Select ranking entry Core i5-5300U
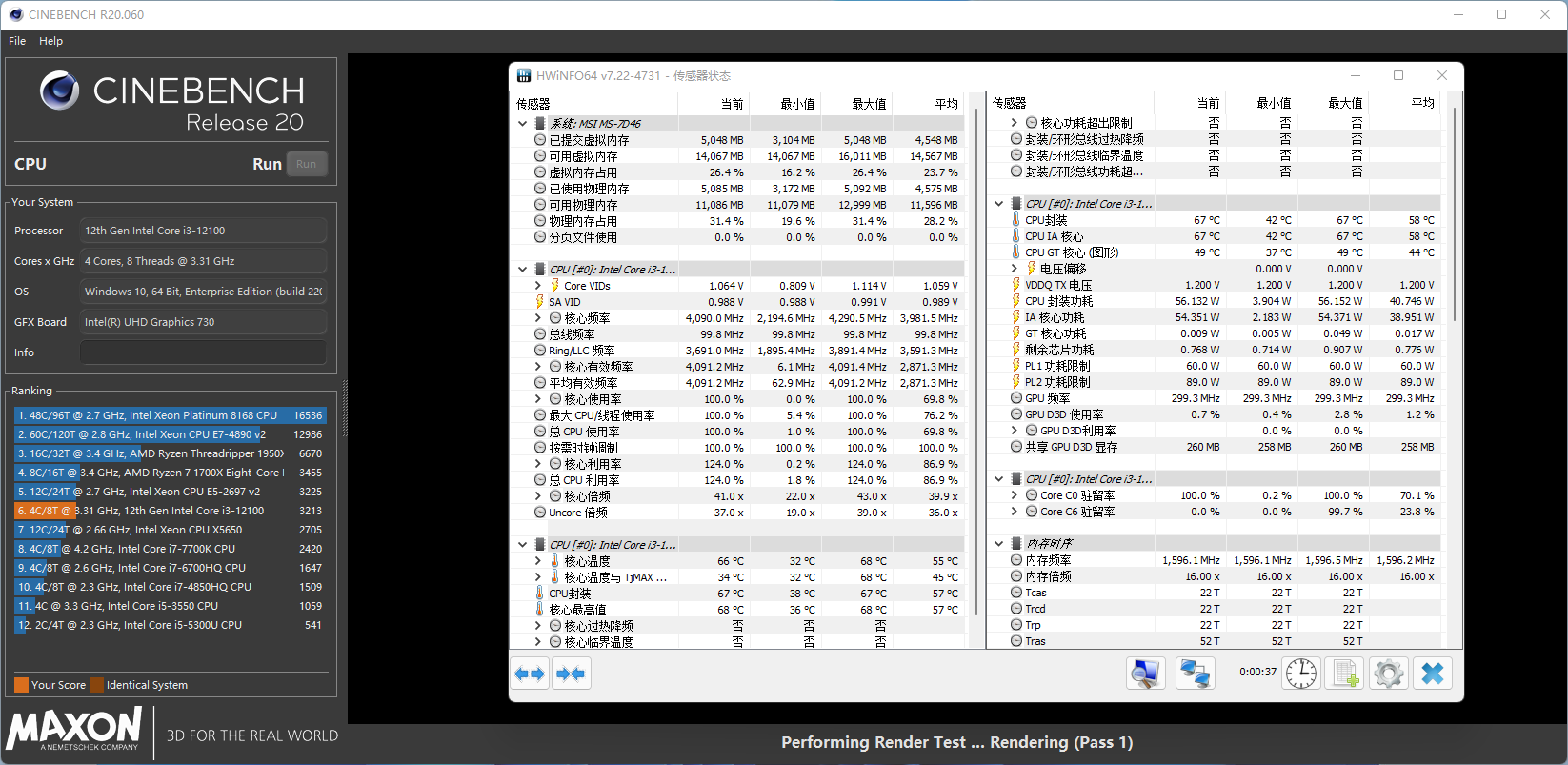The height and width of the screenshot is (765, 1568). (170, 625)
